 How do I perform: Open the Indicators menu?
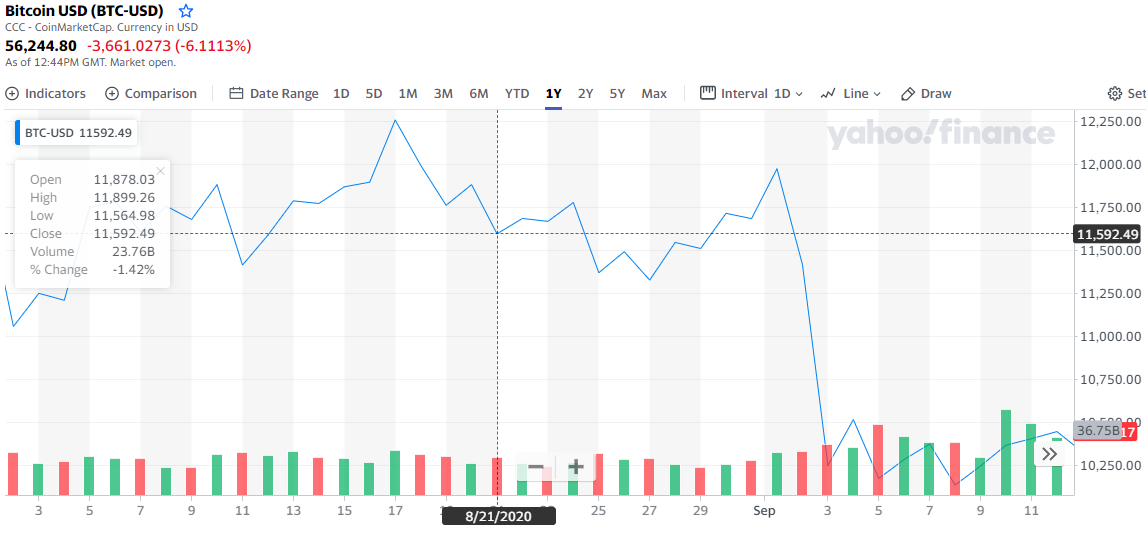tap(46, 93)
